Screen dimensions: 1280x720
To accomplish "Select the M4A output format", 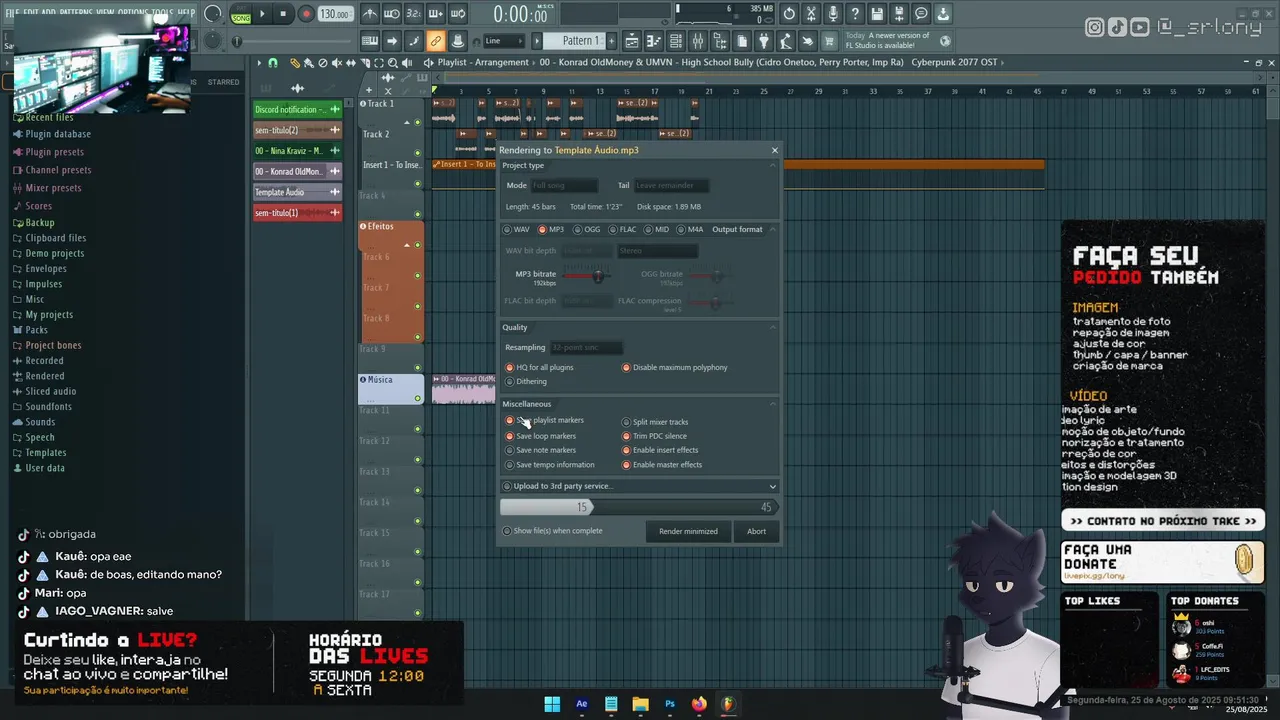I will (690, 229).
